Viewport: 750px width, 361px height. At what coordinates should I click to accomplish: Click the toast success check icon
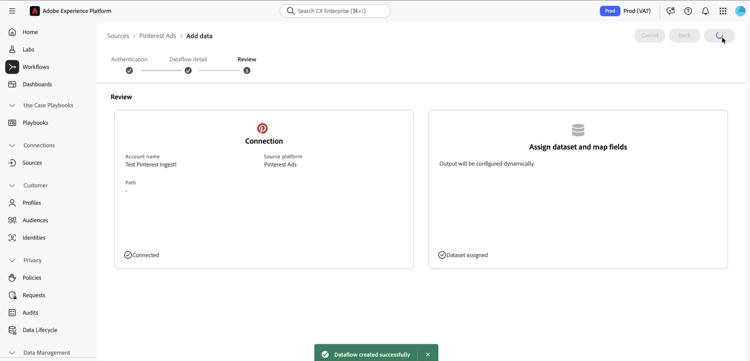click(x=325, y=354)
